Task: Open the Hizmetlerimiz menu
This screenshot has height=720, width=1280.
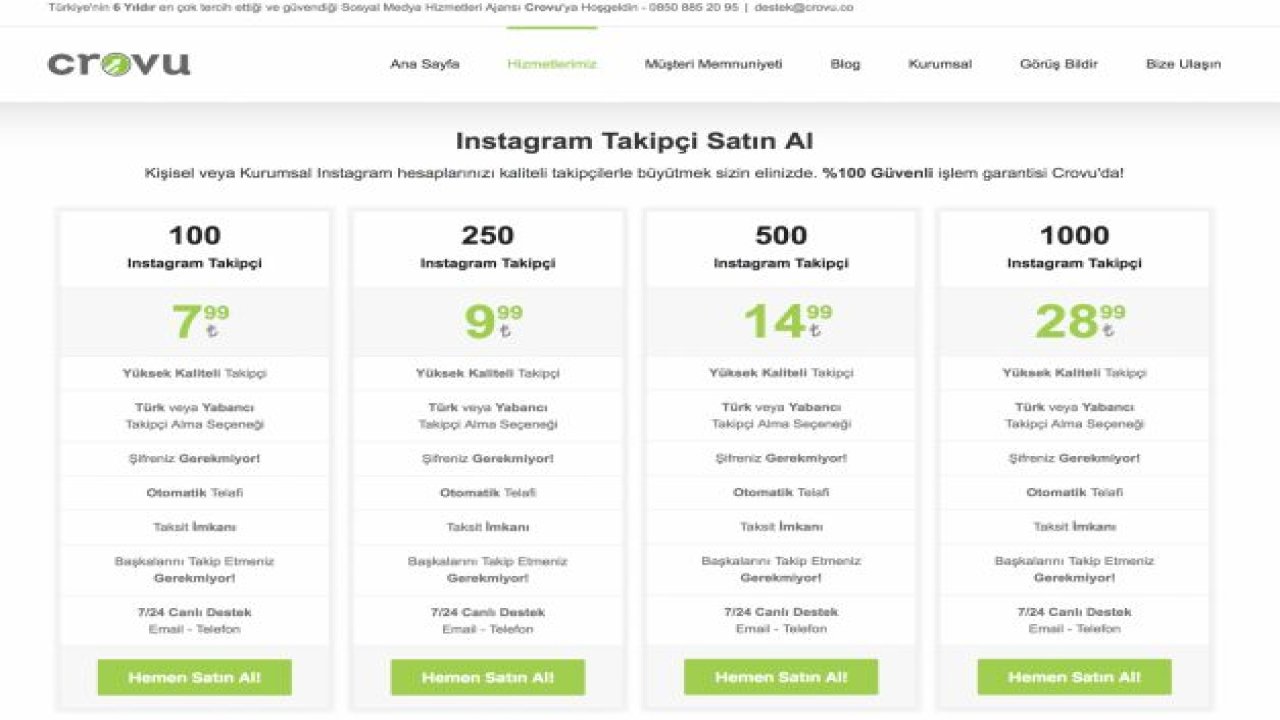Action: [x=551, y=64]
